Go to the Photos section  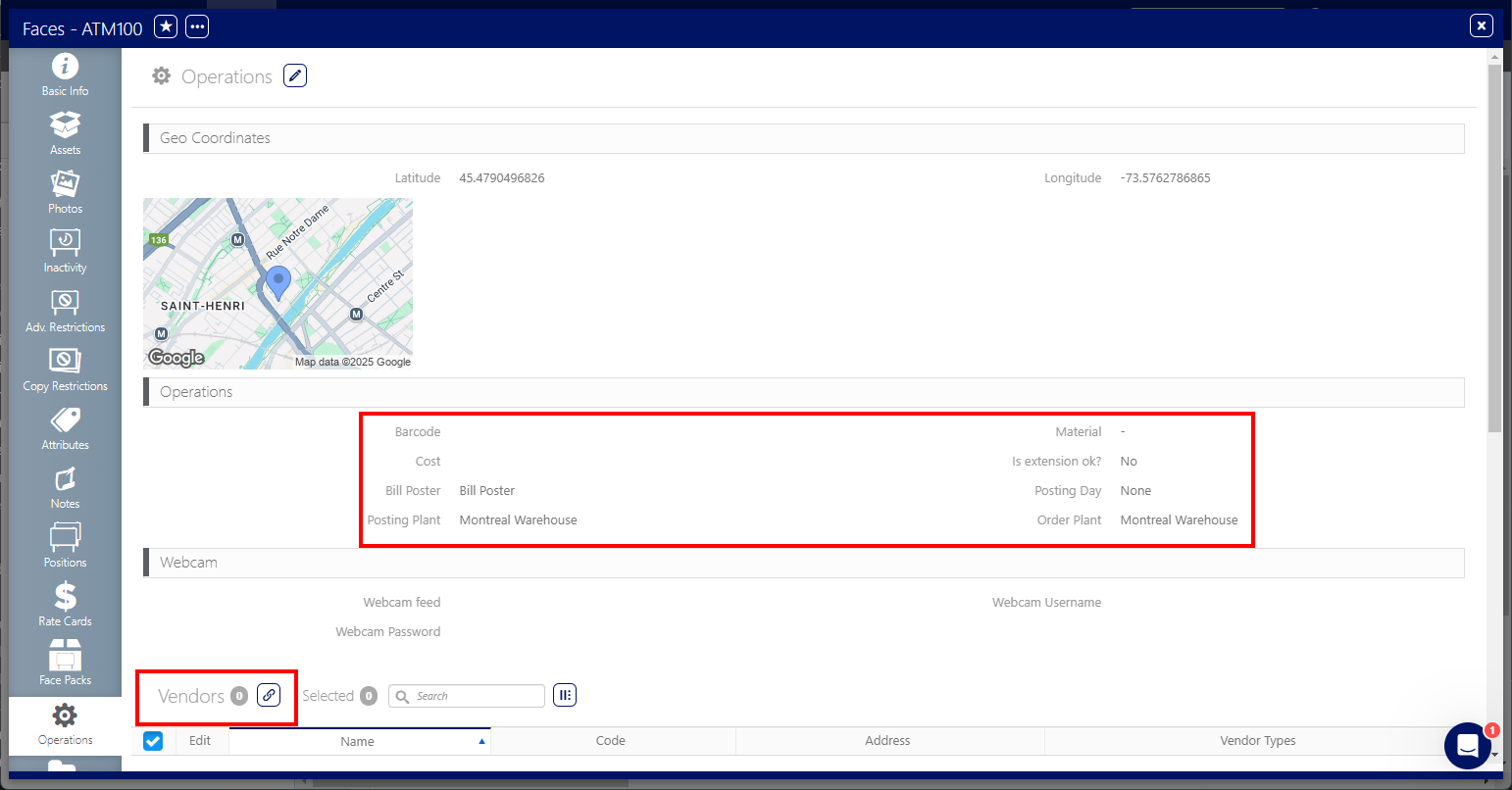coord(65,193)
